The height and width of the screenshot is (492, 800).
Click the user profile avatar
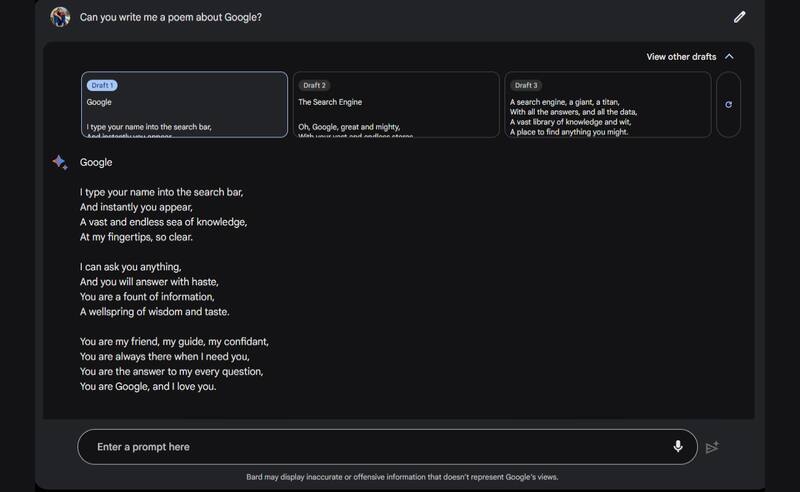pyautogui.click(x=60, y=17)
